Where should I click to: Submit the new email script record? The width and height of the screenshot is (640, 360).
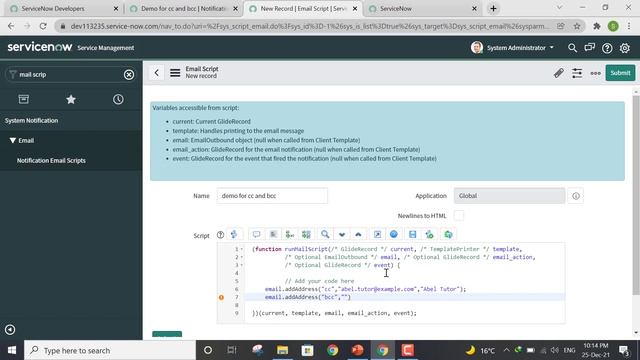coord(620,73)
